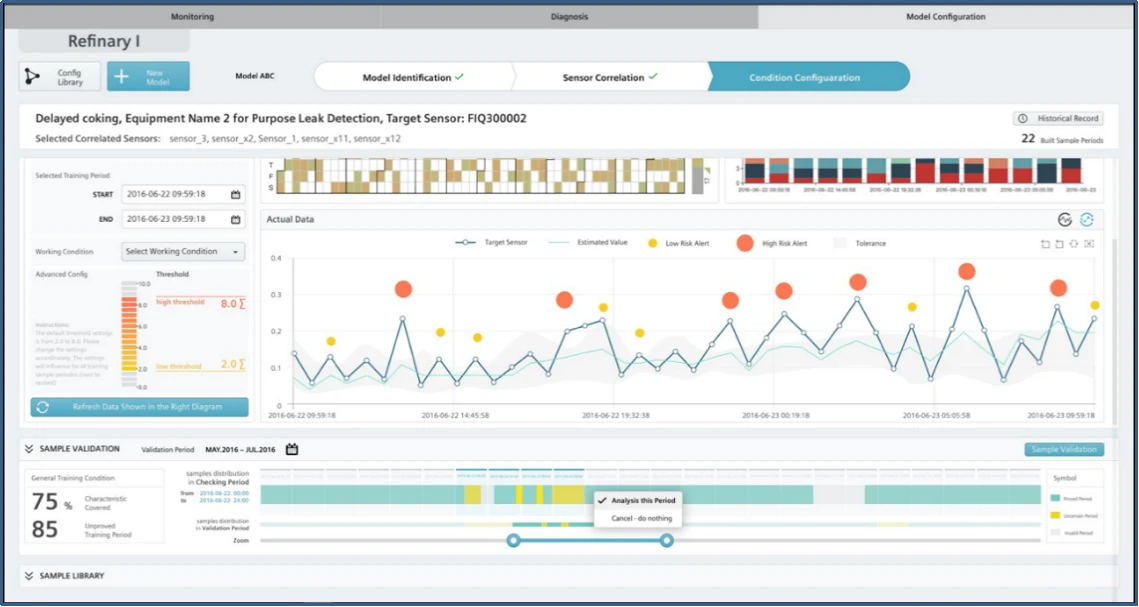
Task: Expand the Sample Library section
Action: (x=30, y=576)
